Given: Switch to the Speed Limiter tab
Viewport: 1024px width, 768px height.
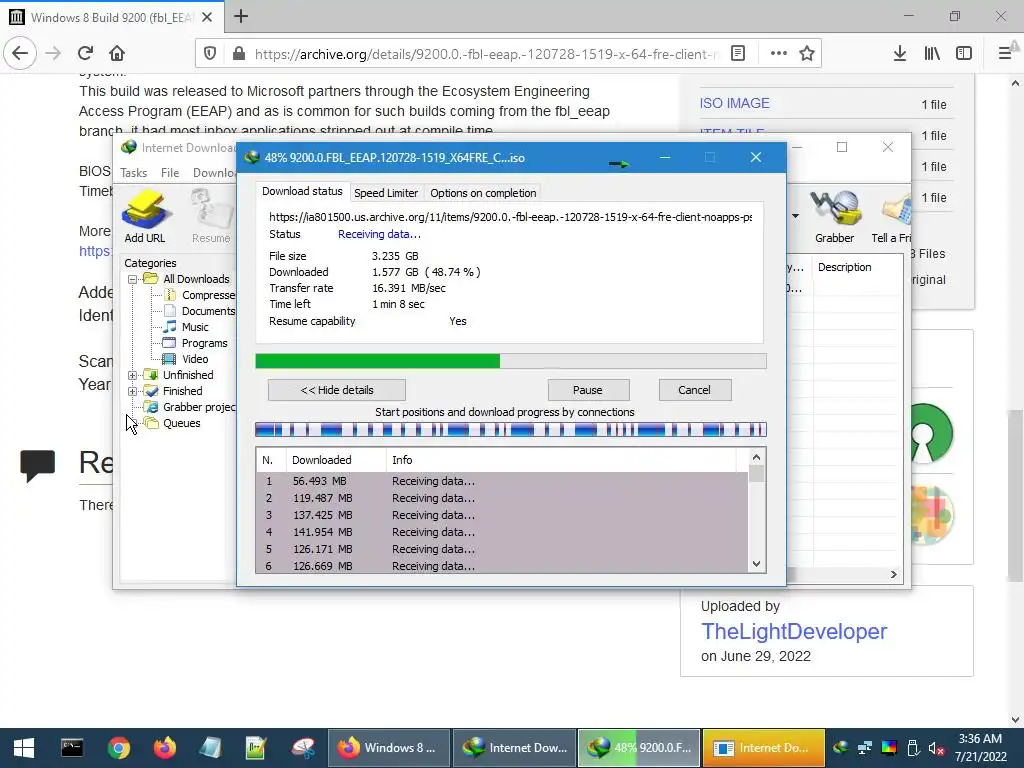Looking at the screenshot, I should pos(386,193).
